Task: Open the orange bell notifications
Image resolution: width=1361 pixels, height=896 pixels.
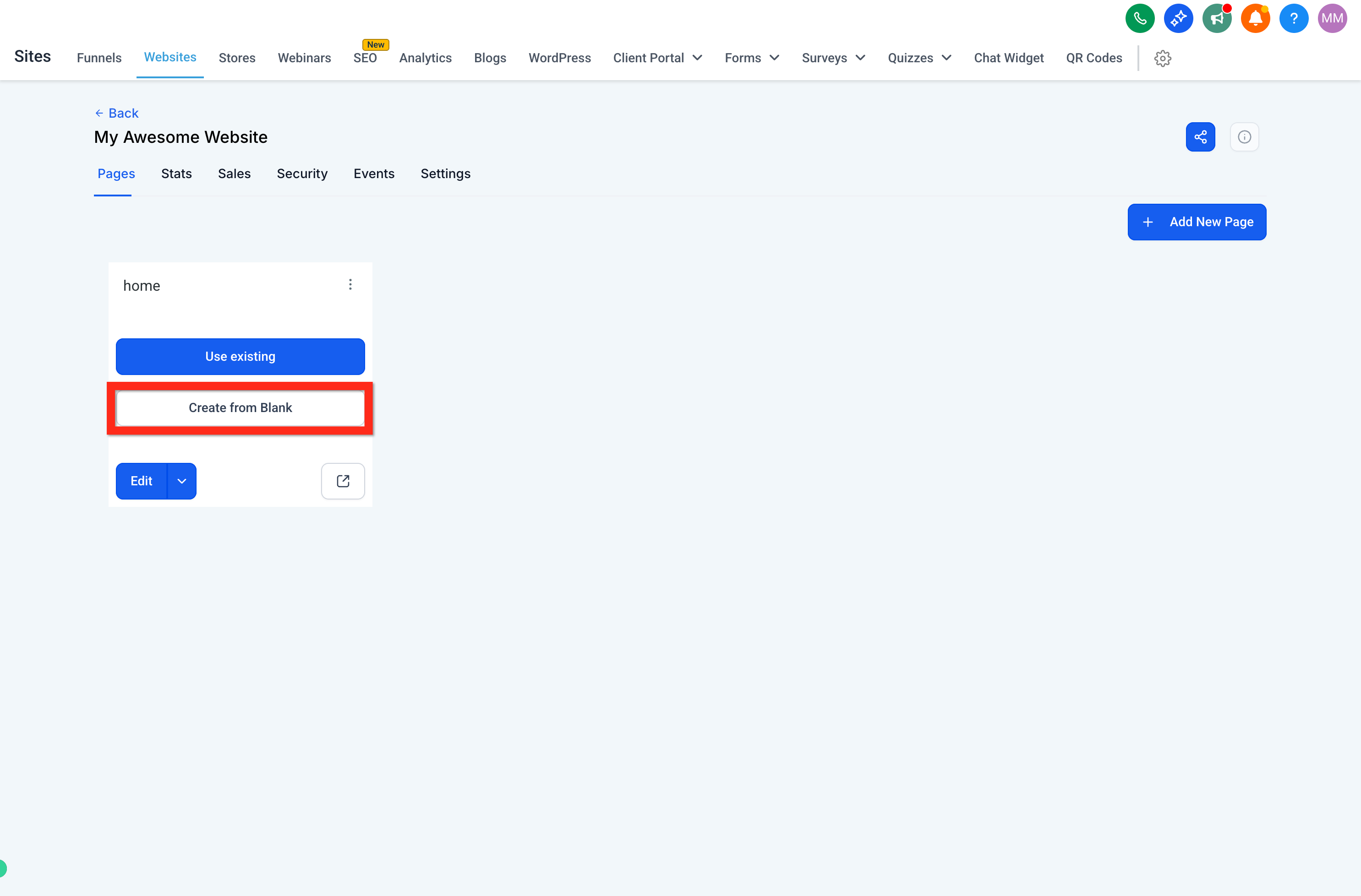Action: [1255, 18]
